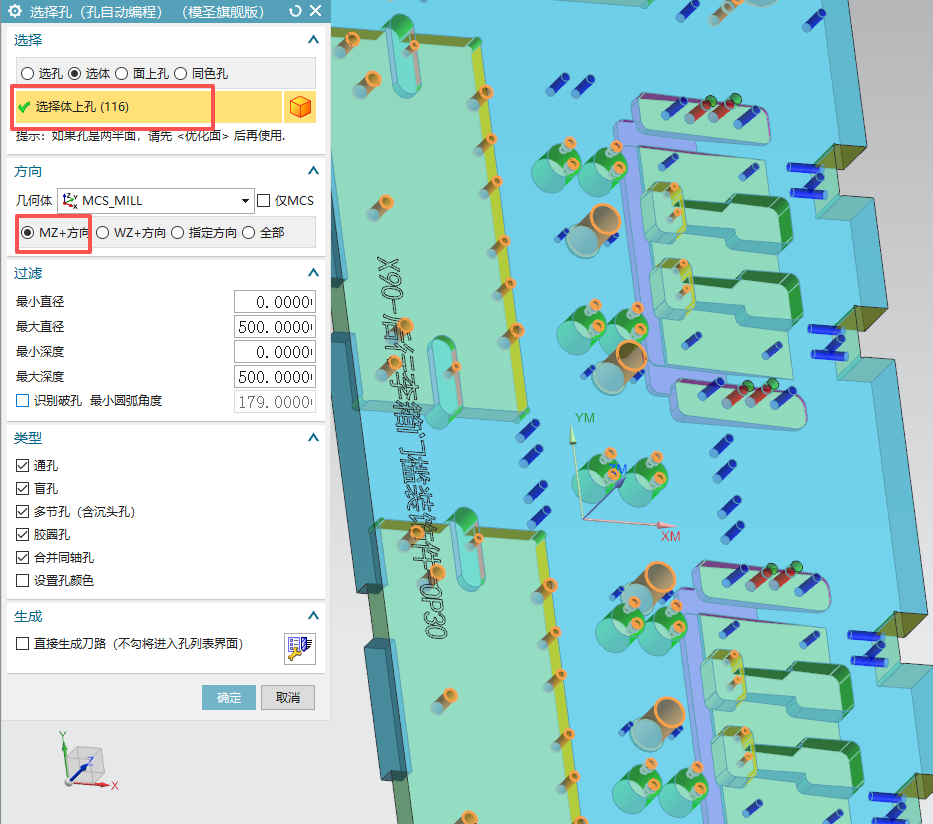Select the 面上孔 radio option
Image resolution: width=933 pixels, height=824 pixels.
[121, 73]
